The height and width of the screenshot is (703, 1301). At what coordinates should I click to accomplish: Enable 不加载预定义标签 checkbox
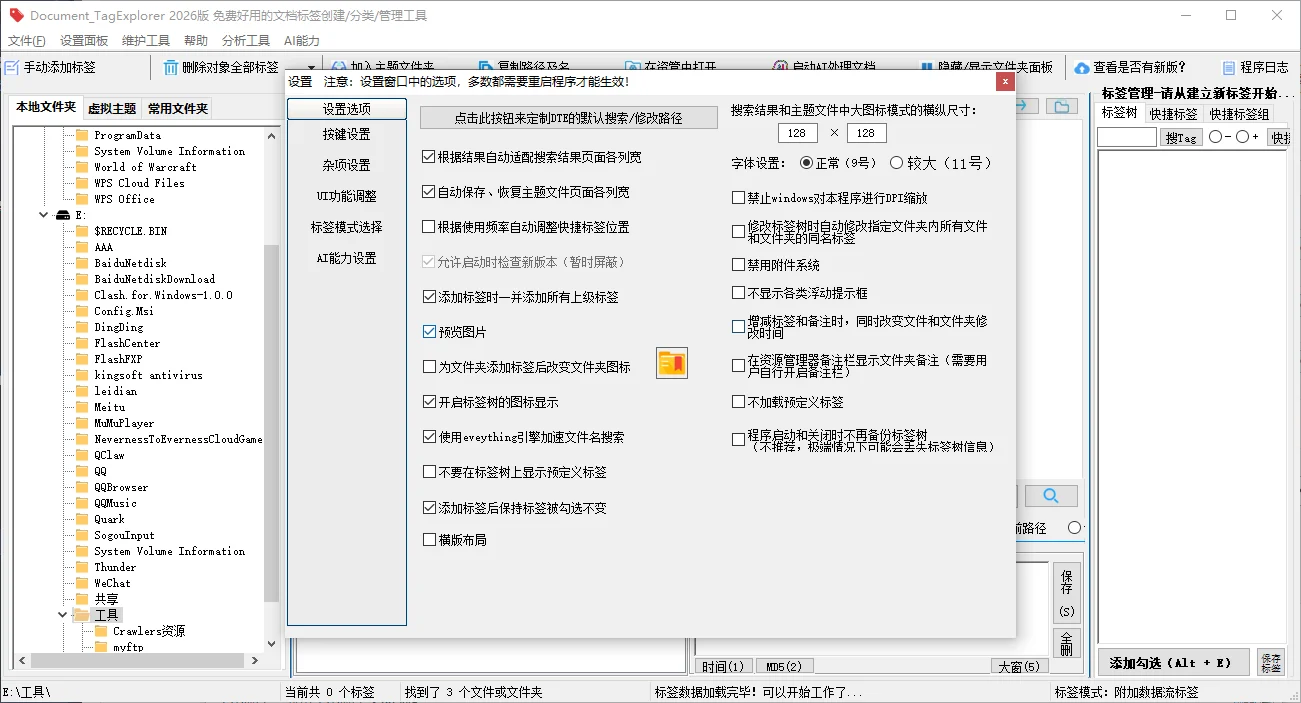click(738, 402)
